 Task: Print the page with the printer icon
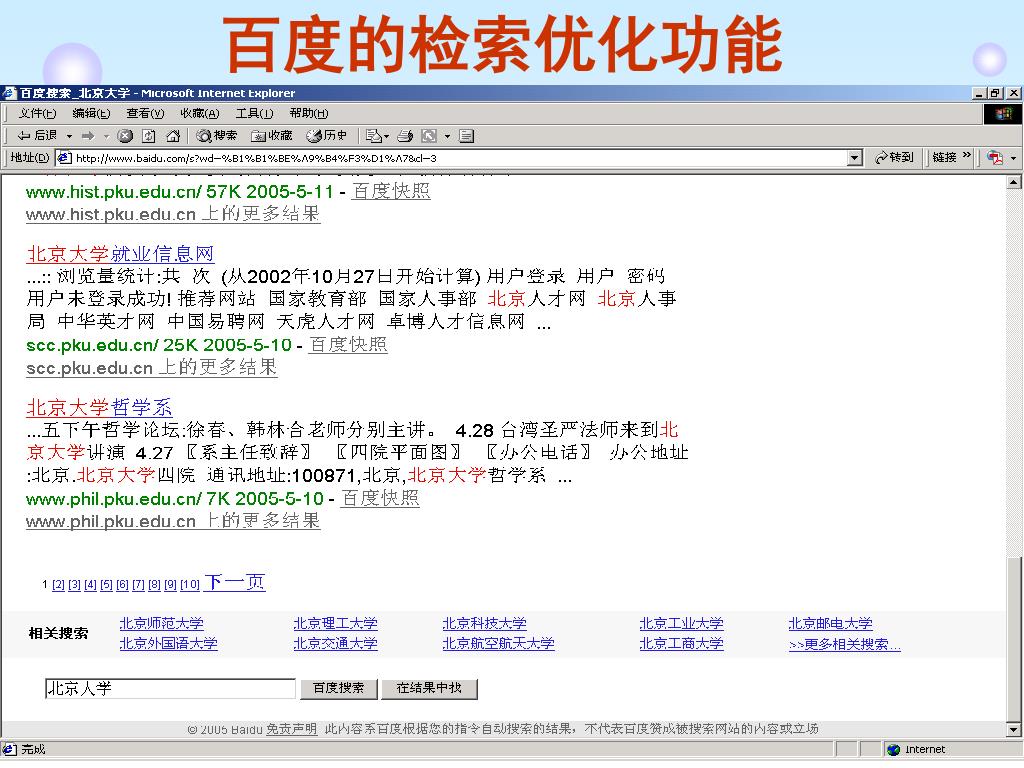coord(405,136)
